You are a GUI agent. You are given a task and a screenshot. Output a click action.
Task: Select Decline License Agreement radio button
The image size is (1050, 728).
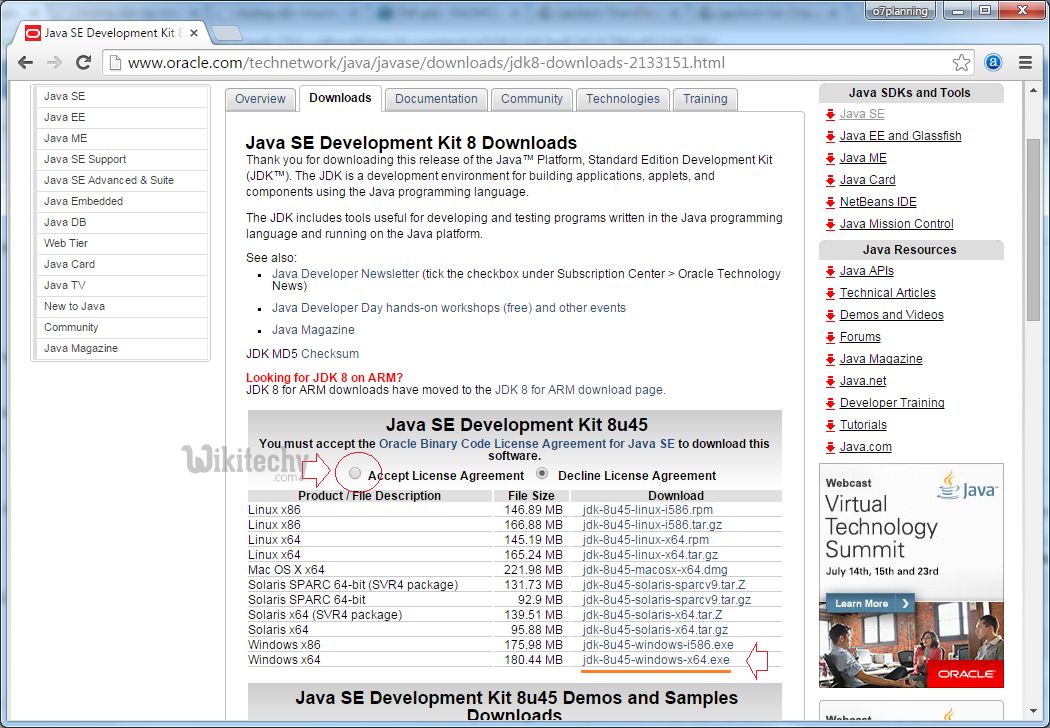(543, 474)
